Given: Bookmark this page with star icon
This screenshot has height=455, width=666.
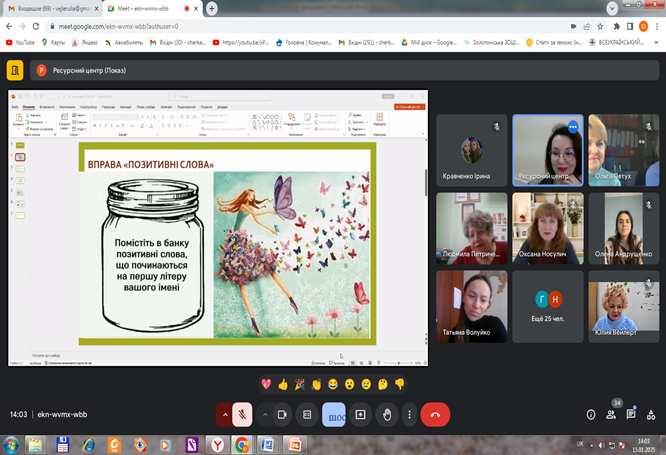Looking at the screenshot, I should pyautogui.click(x=600, y=26).
